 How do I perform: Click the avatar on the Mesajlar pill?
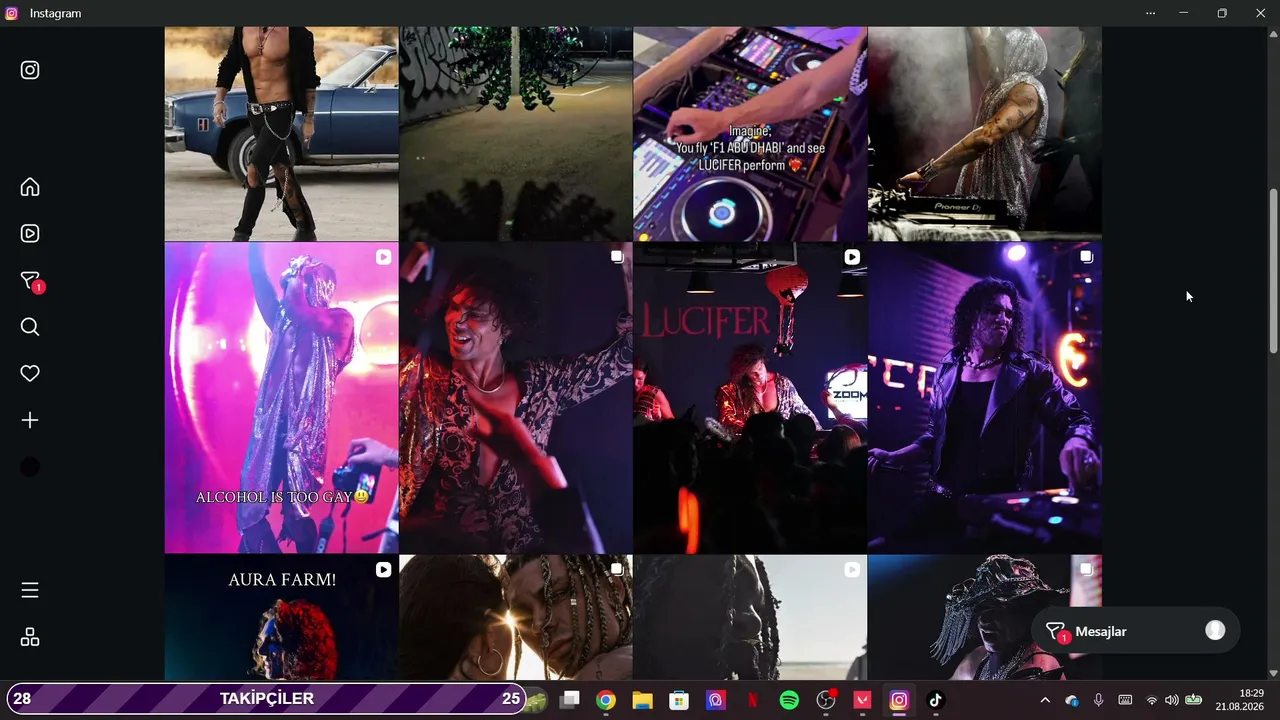(1215, 631)
